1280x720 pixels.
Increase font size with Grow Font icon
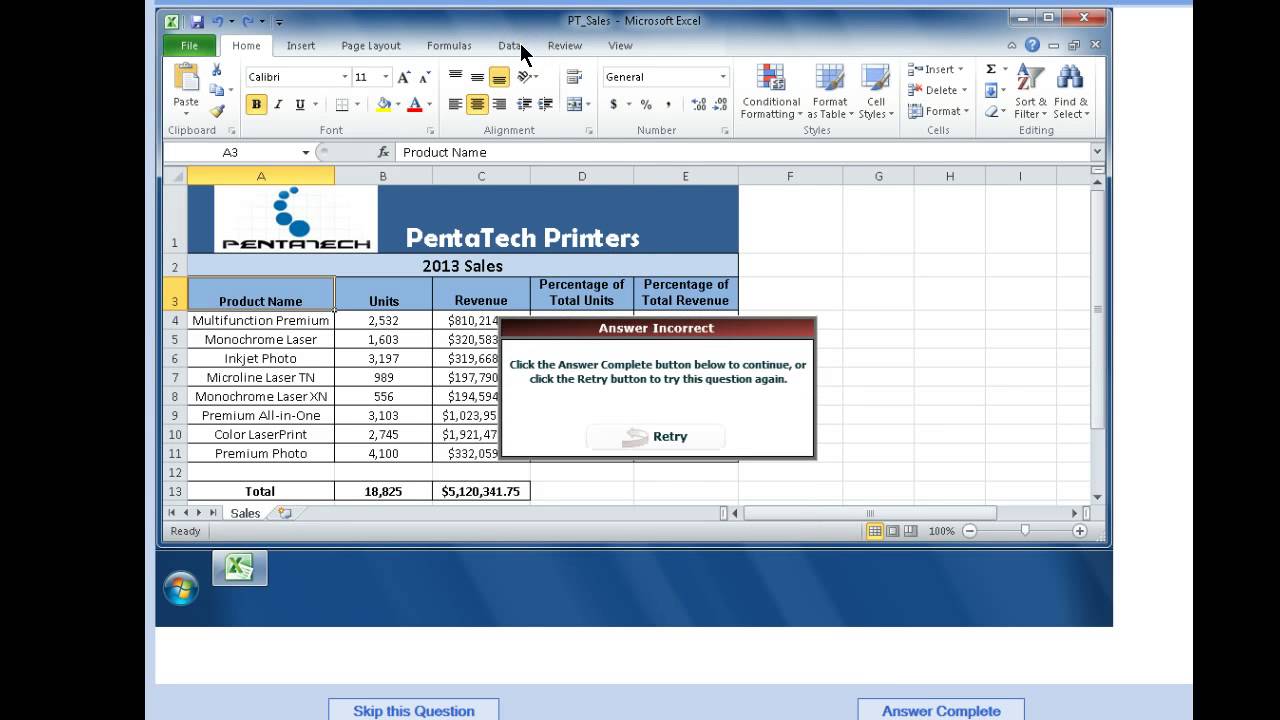pyautogui.click(x=404, y=77)
